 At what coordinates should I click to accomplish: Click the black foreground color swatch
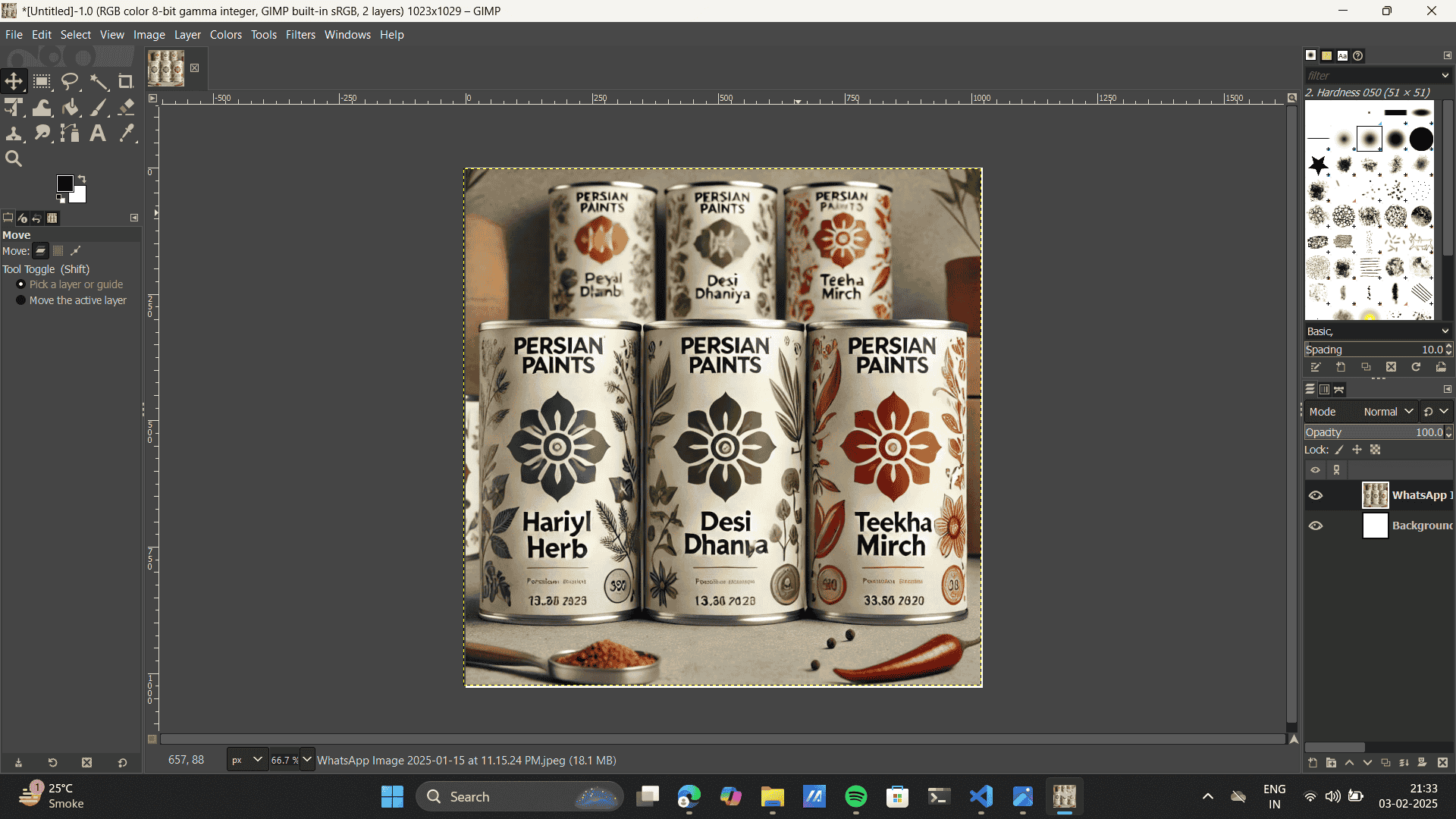click(64, 183)
